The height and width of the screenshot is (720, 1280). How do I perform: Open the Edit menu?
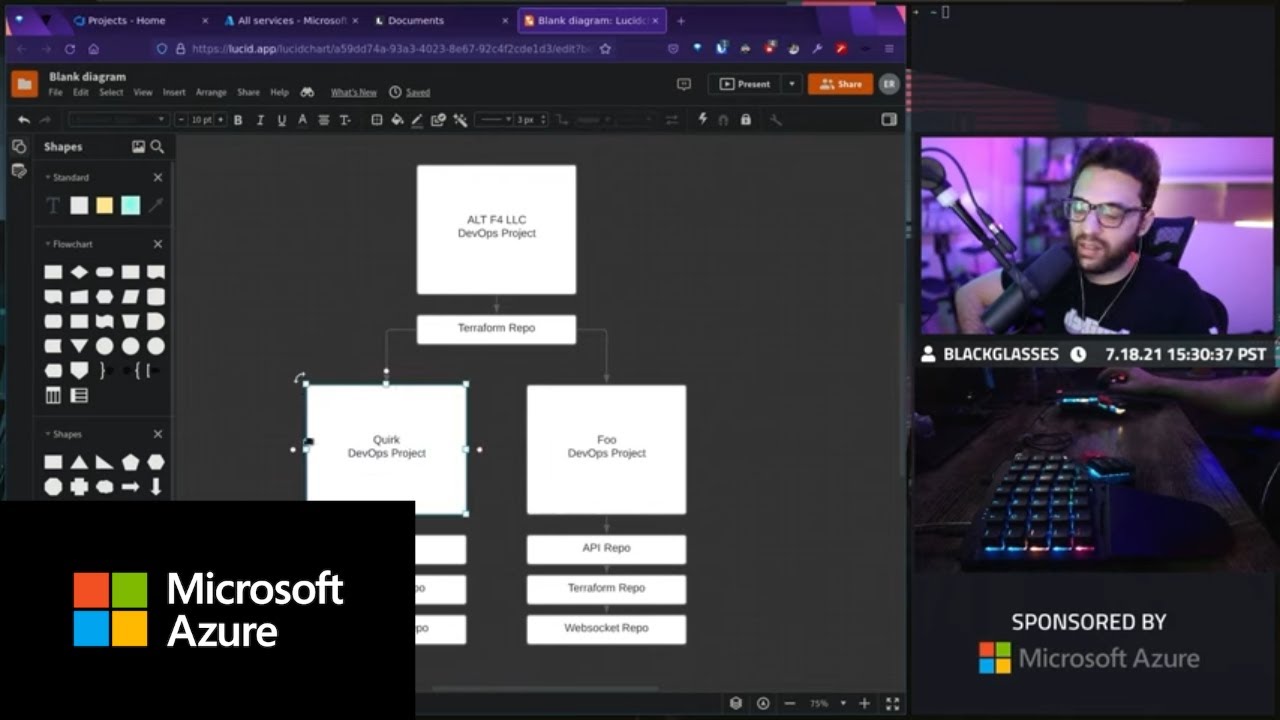(81, 92)
